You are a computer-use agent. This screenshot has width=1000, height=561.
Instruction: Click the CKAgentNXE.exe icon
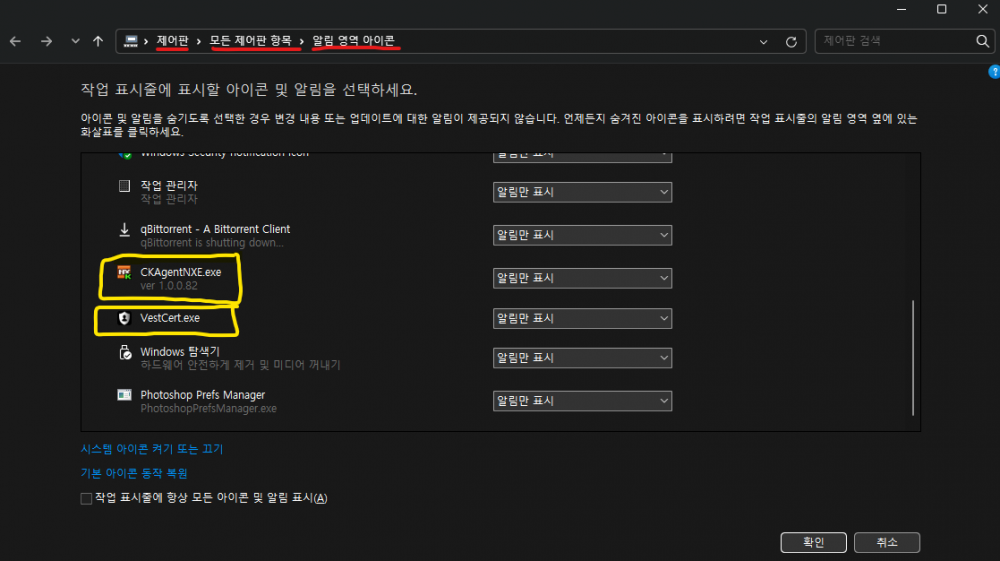pyautogui.click(x=124, y=273)
